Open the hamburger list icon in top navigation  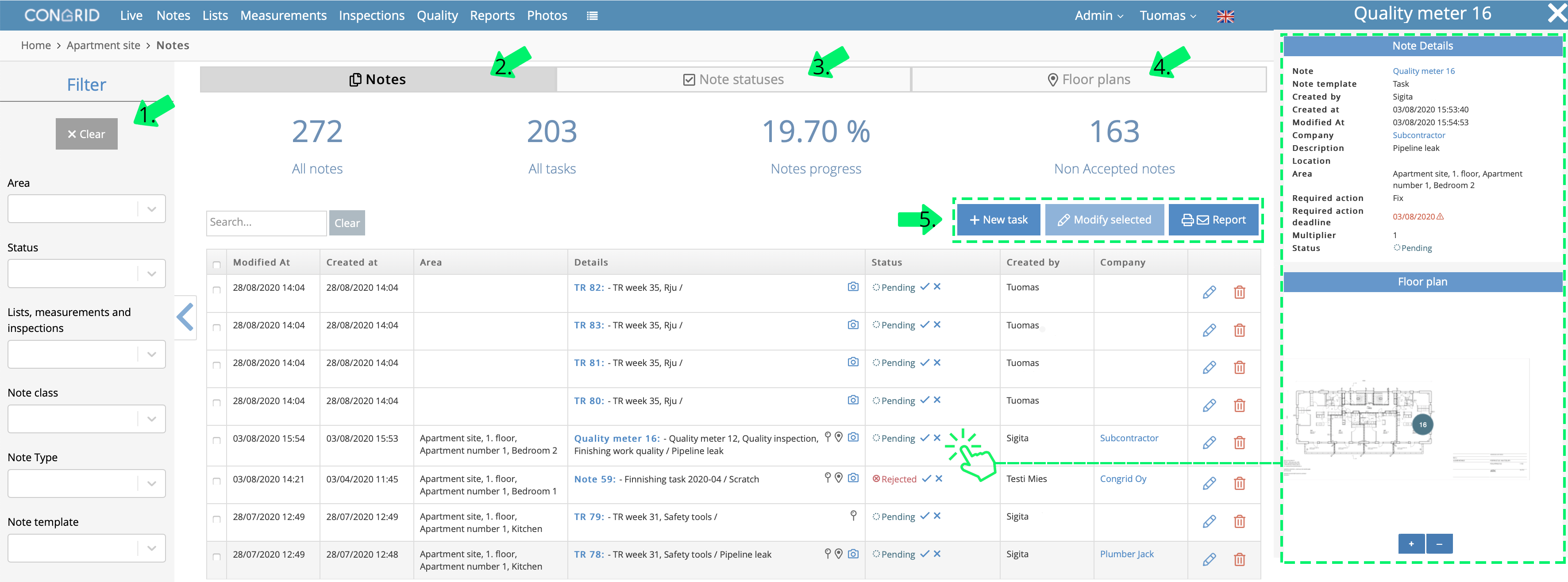click(592, 16)
